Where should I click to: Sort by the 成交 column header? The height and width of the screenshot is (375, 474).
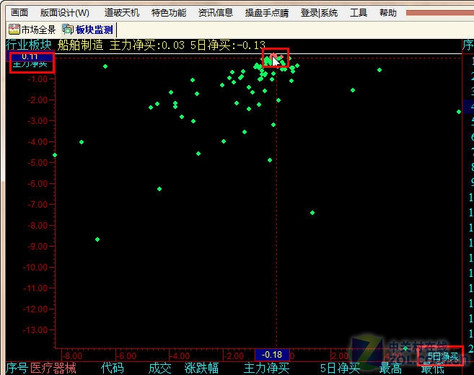pos(160,368)
